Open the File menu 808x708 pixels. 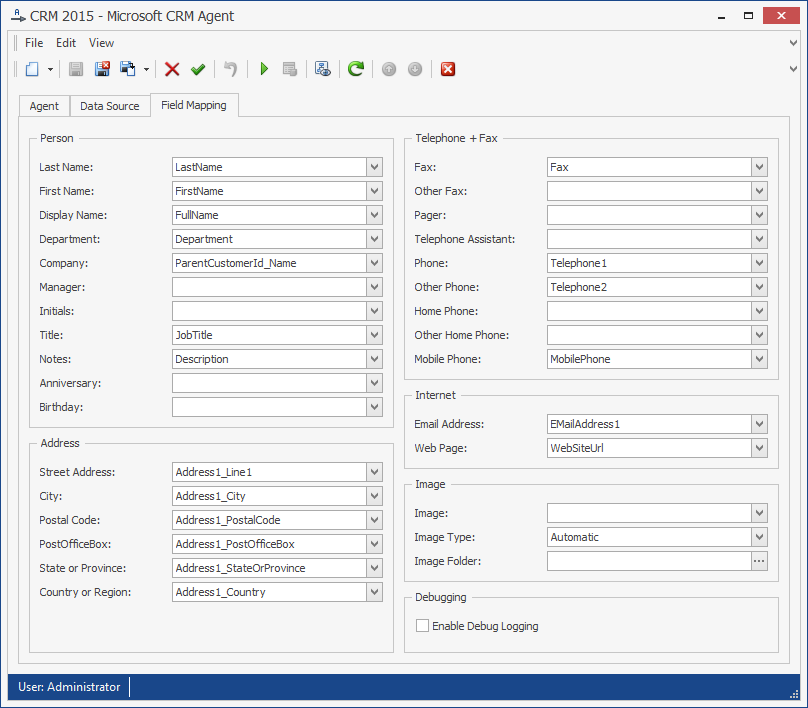pyautogui.click(x=34, y=43)
